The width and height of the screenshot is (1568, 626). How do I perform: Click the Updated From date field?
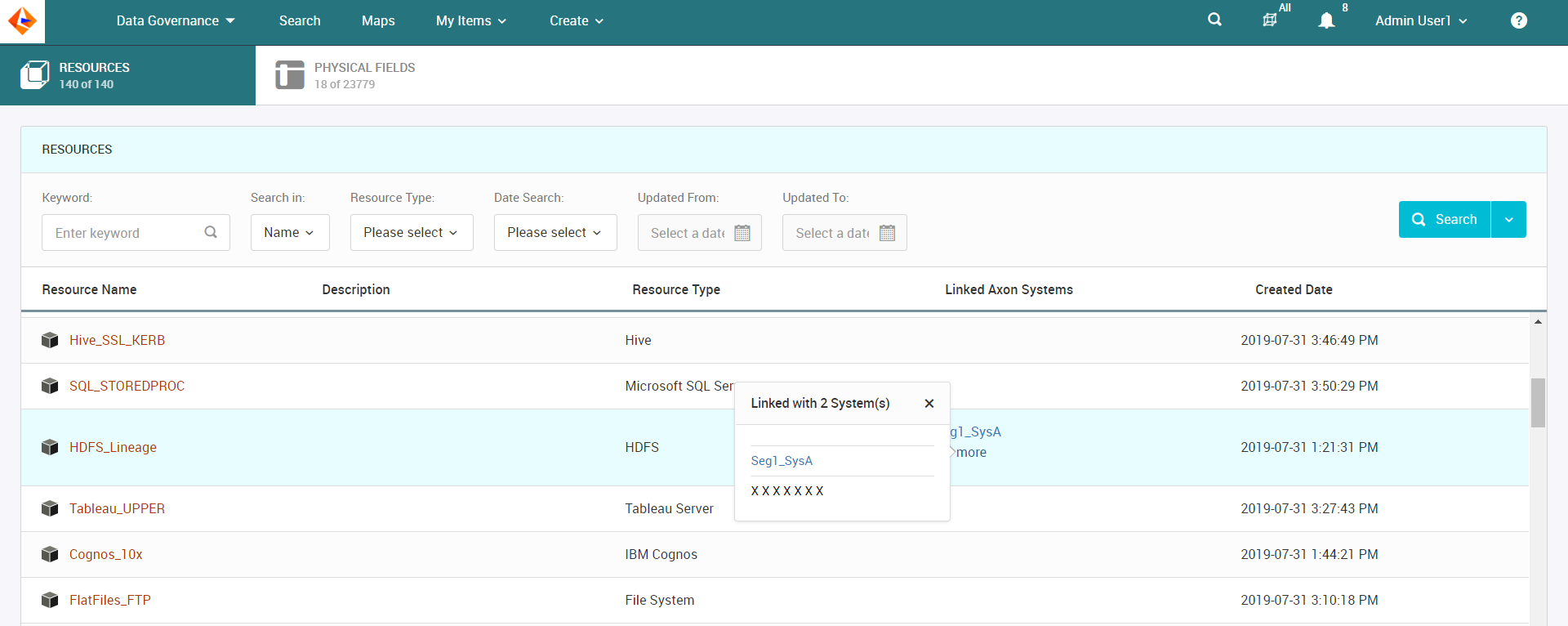(700, 232)
